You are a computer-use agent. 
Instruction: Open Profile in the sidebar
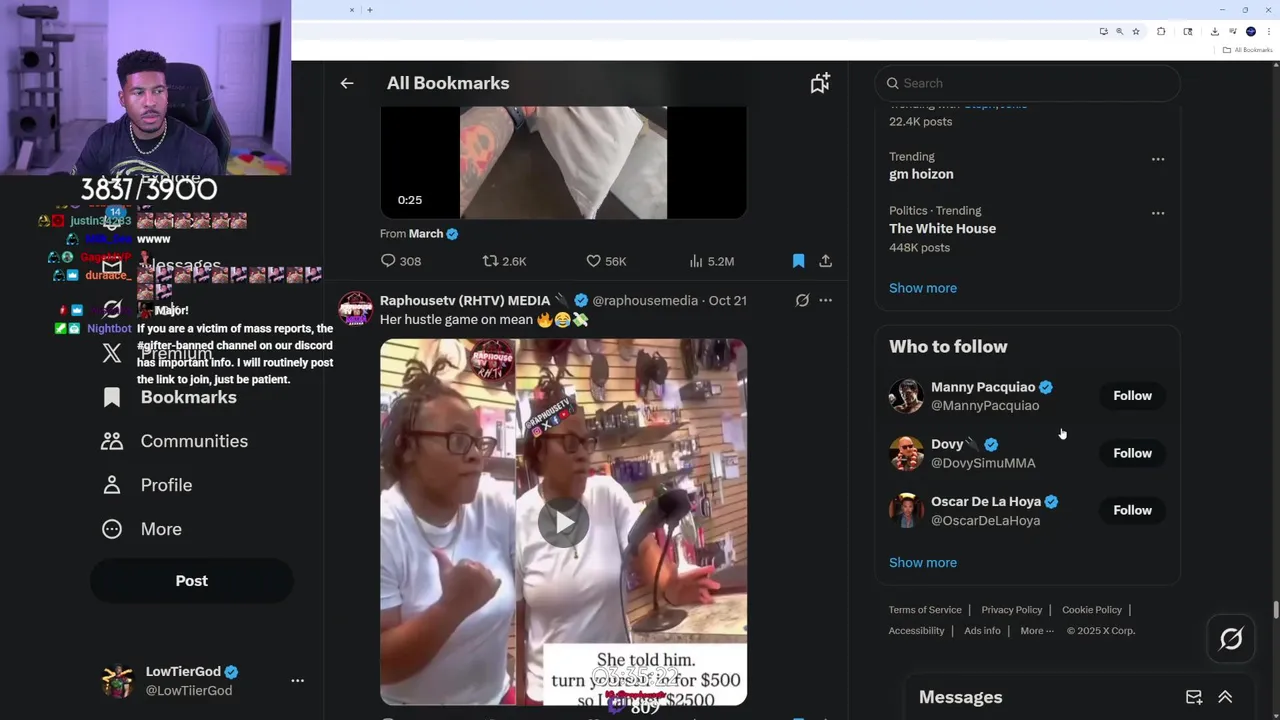pyautogui.click(x=147, y=485)
